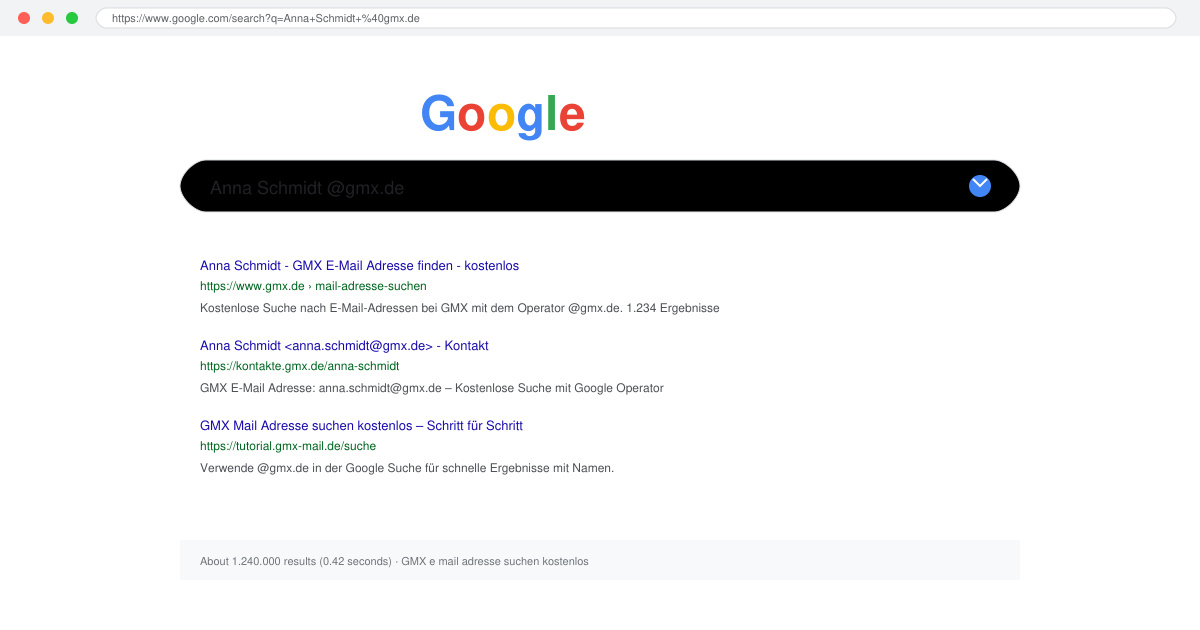Open 'GMX Mail Adresse suchen kostenlos' result
The image size is (1200, 630).
tap(361, 425)
